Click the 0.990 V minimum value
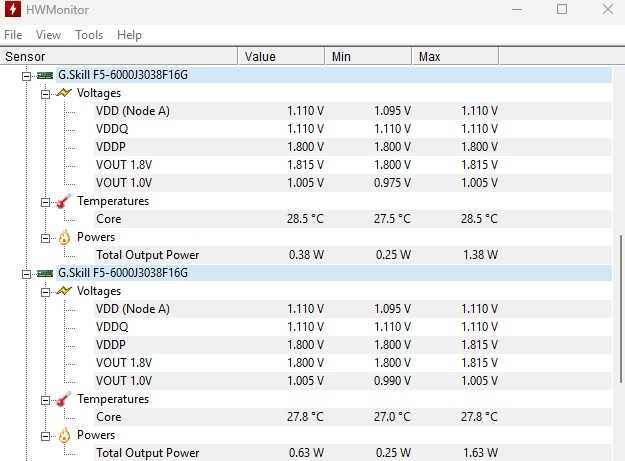 click(392, 381)
